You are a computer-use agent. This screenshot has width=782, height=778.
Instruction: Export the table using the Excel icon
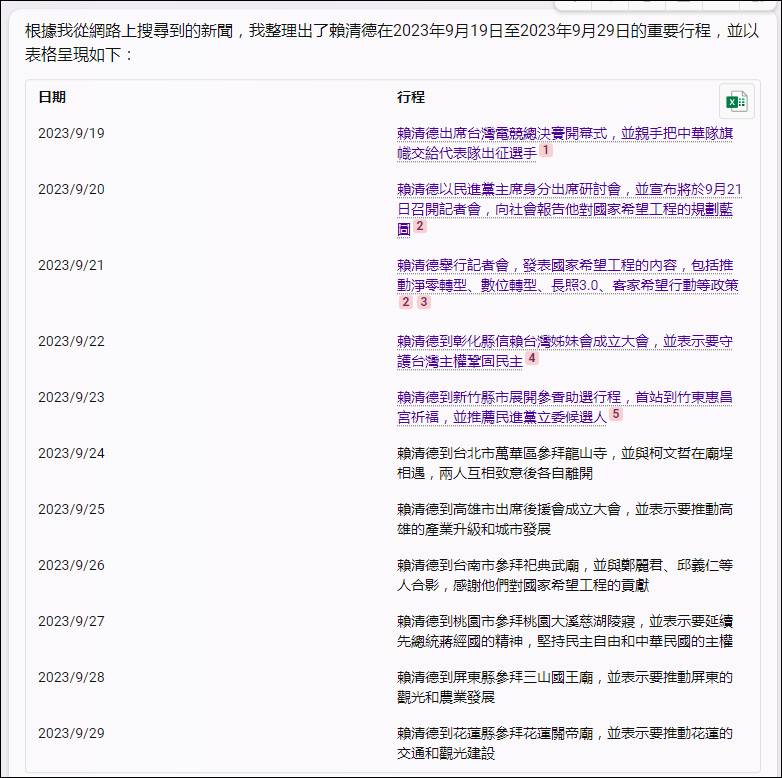(x=737, y=102)
